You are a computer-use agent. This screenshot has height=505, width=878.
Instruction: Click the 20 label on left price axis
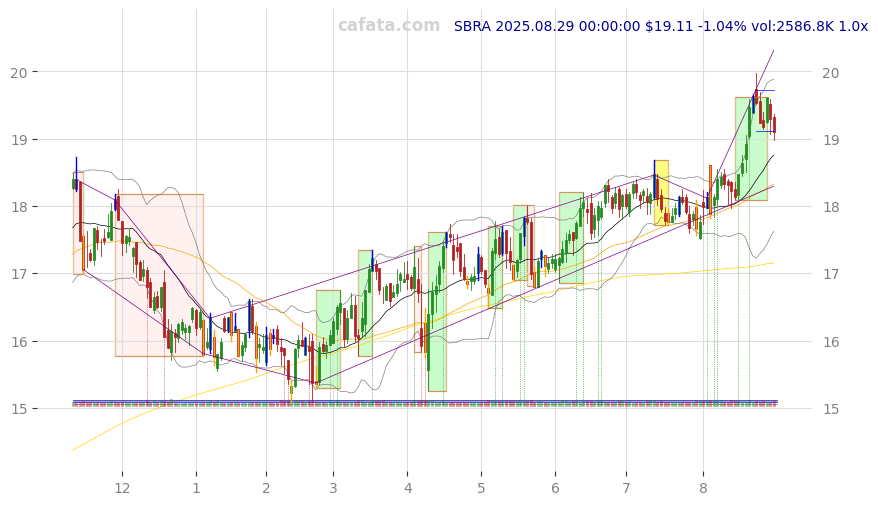pyautogui.click(x=18, y=73)
